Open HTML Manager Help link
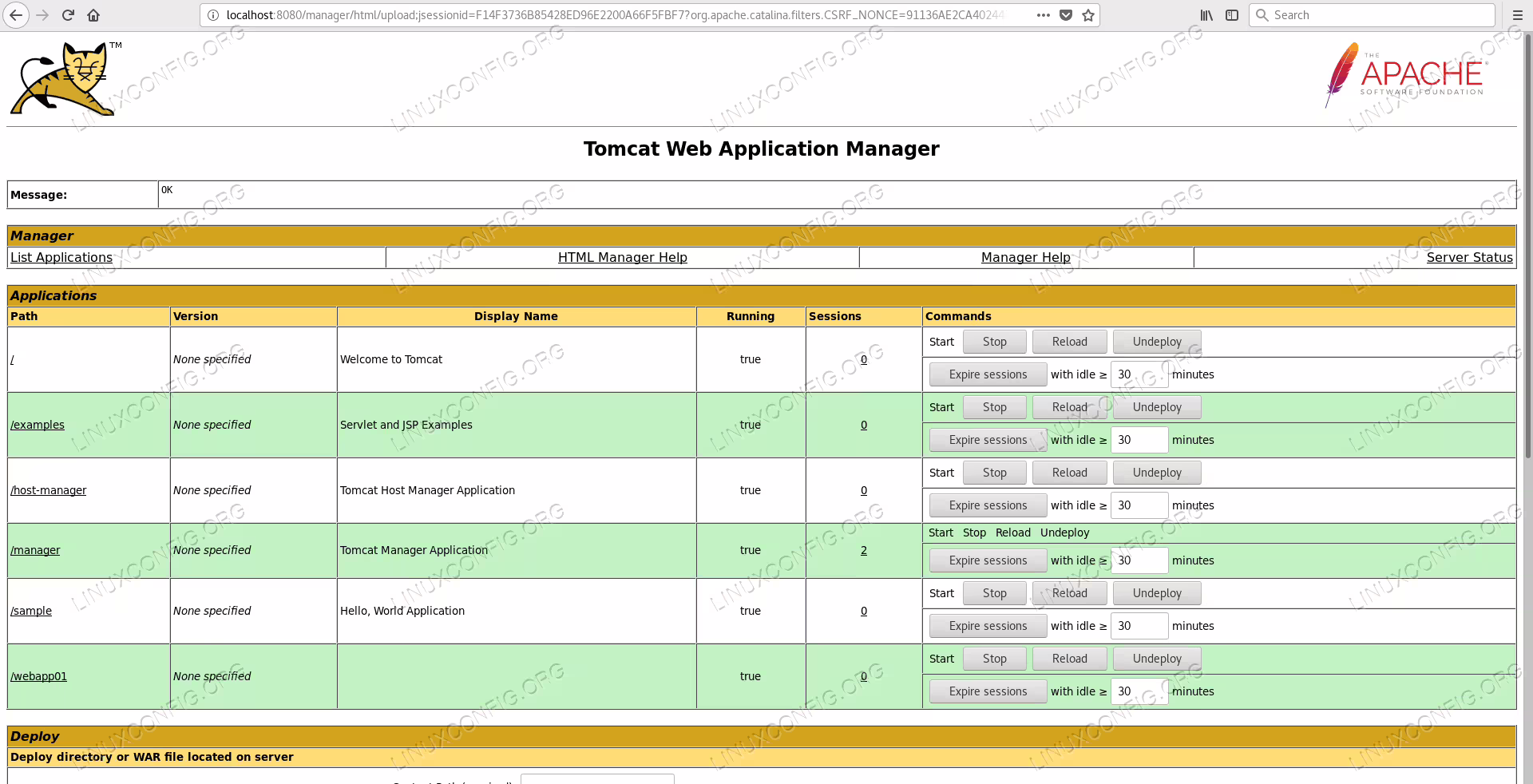This screenshot has width=1533, height=784. 623,257
